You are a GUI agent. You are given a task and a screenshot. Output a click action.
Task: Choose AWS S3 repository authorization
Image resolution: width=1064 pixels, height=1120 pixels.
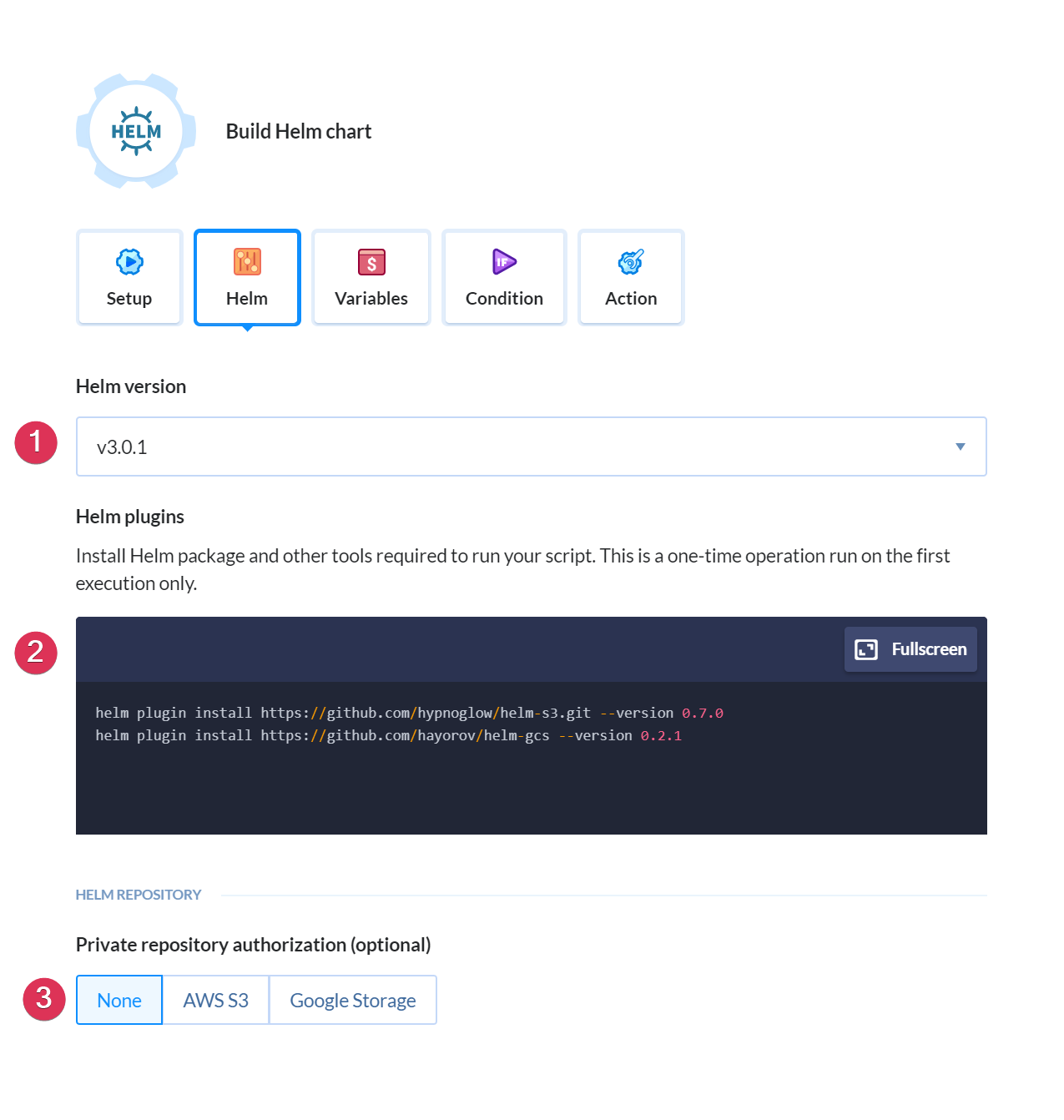pos(216,1000)
